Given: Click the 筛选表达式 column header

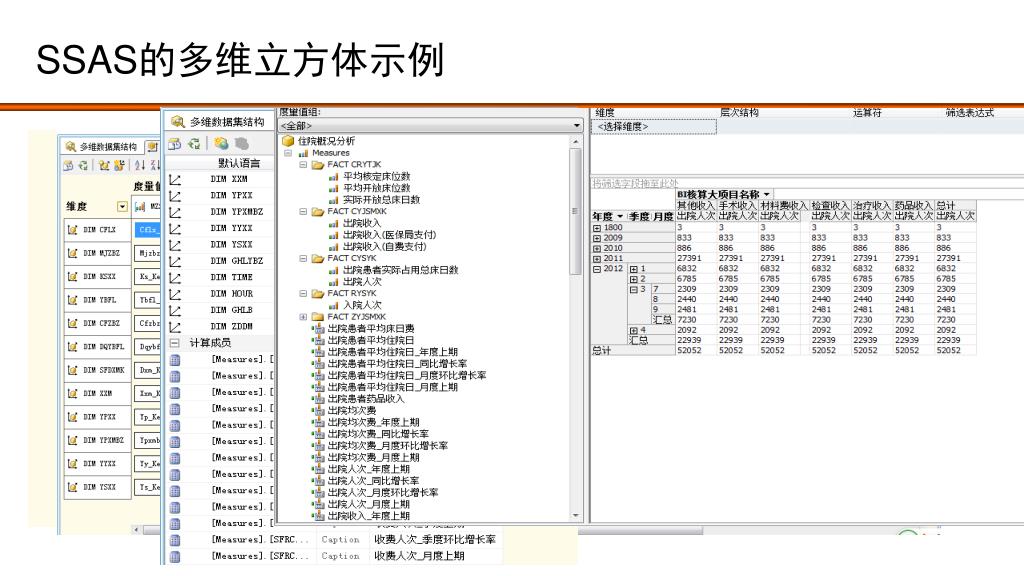Looking at the screenshot, I should click(x=969, y=112).
